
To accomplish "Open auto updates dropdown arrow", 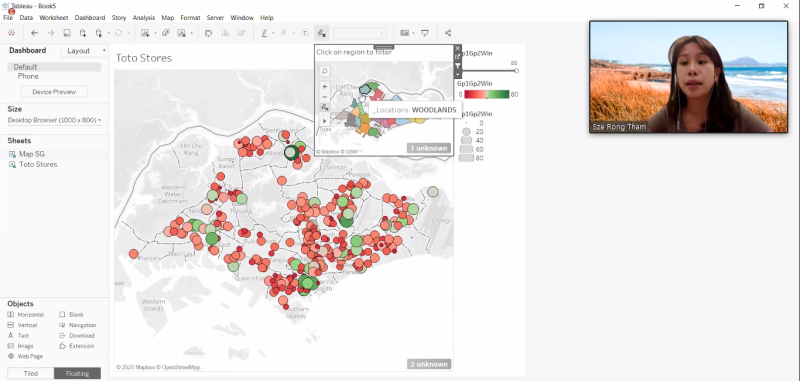I will (x=109, y=33).
